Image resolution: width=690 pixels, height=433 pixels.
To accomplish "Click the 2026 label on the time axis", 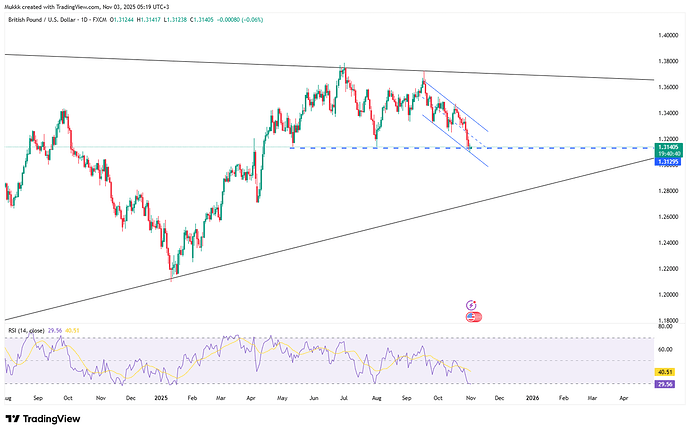I will click(x=532, y=397).
